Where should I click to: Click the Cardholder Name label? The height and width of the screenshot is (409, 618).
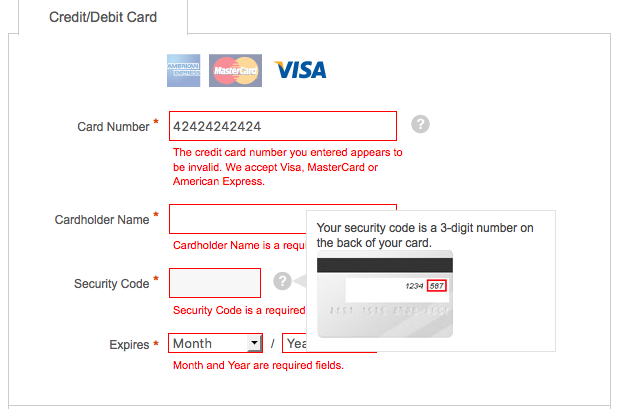101,219
